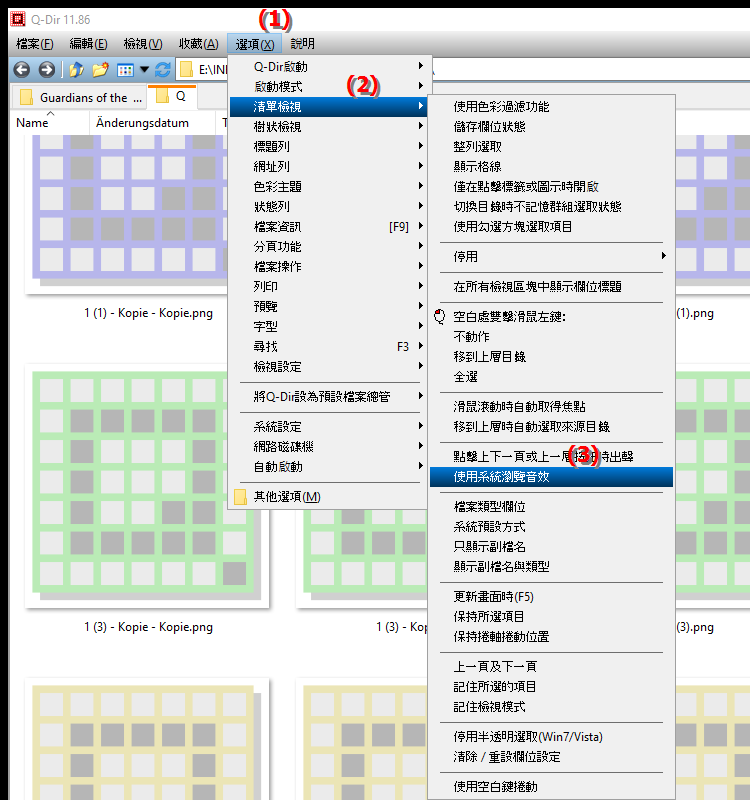This screenshot has width=750, height=800.
Task: Refresh the view with blue arrows icon
Action: (x=163, y=69)
